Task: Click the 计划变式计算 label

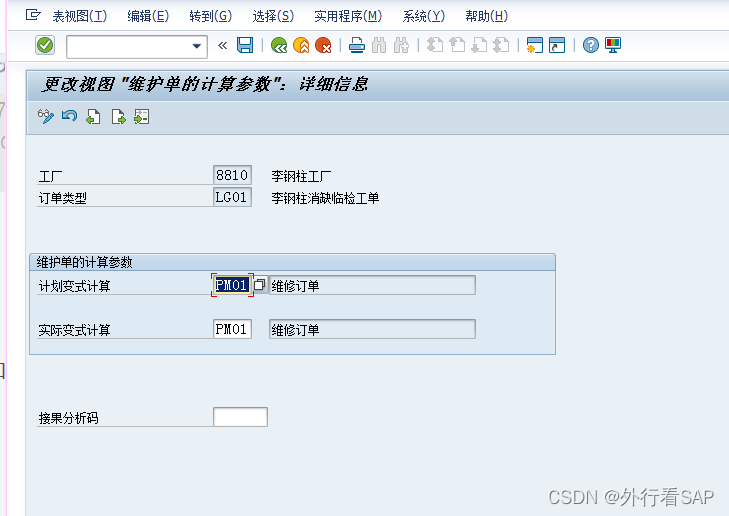Action: point(74,286)
